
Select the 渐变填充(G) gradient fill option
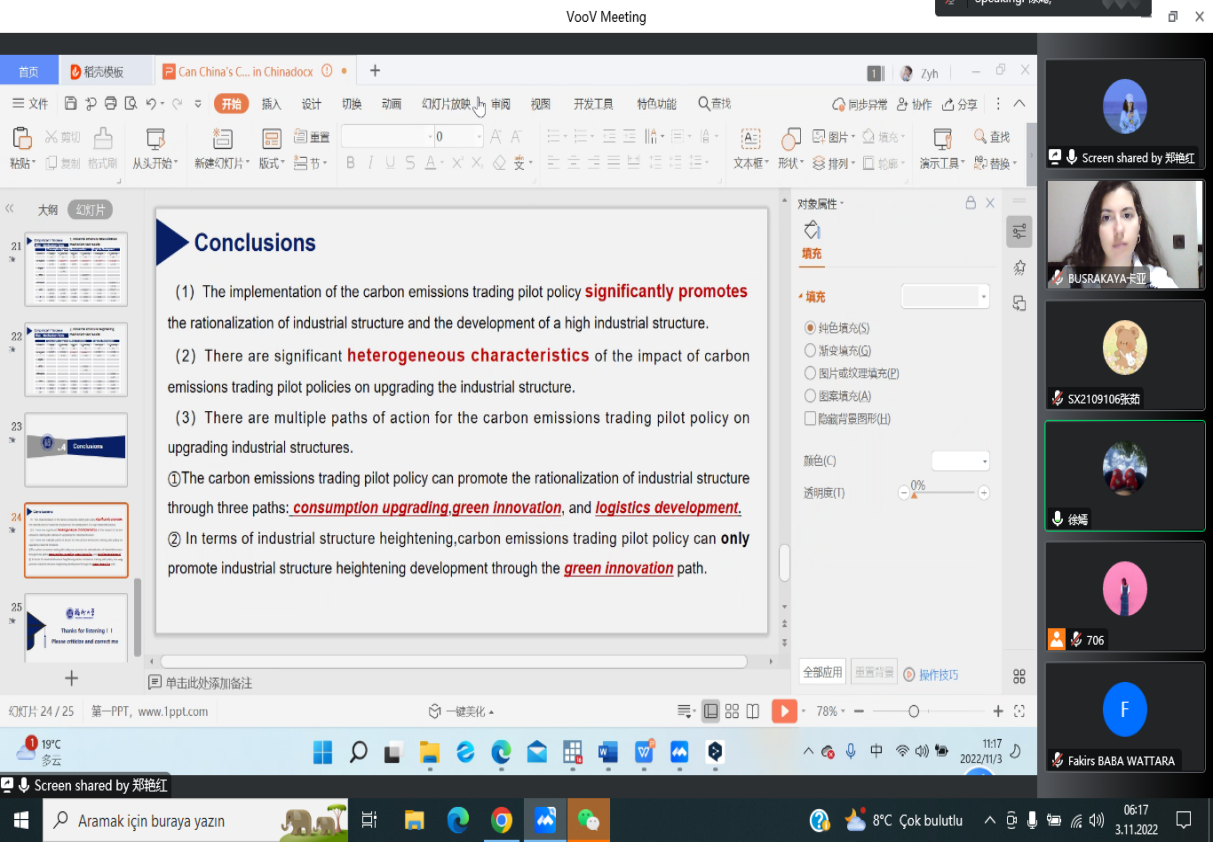pos(811,350)
